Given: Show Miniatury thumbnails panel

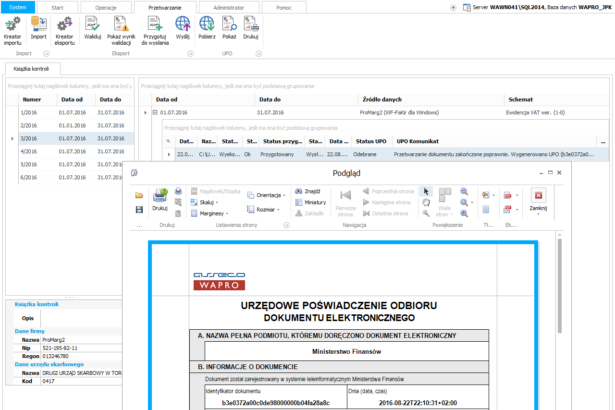Looking at the screenshot, I should 310,202.
